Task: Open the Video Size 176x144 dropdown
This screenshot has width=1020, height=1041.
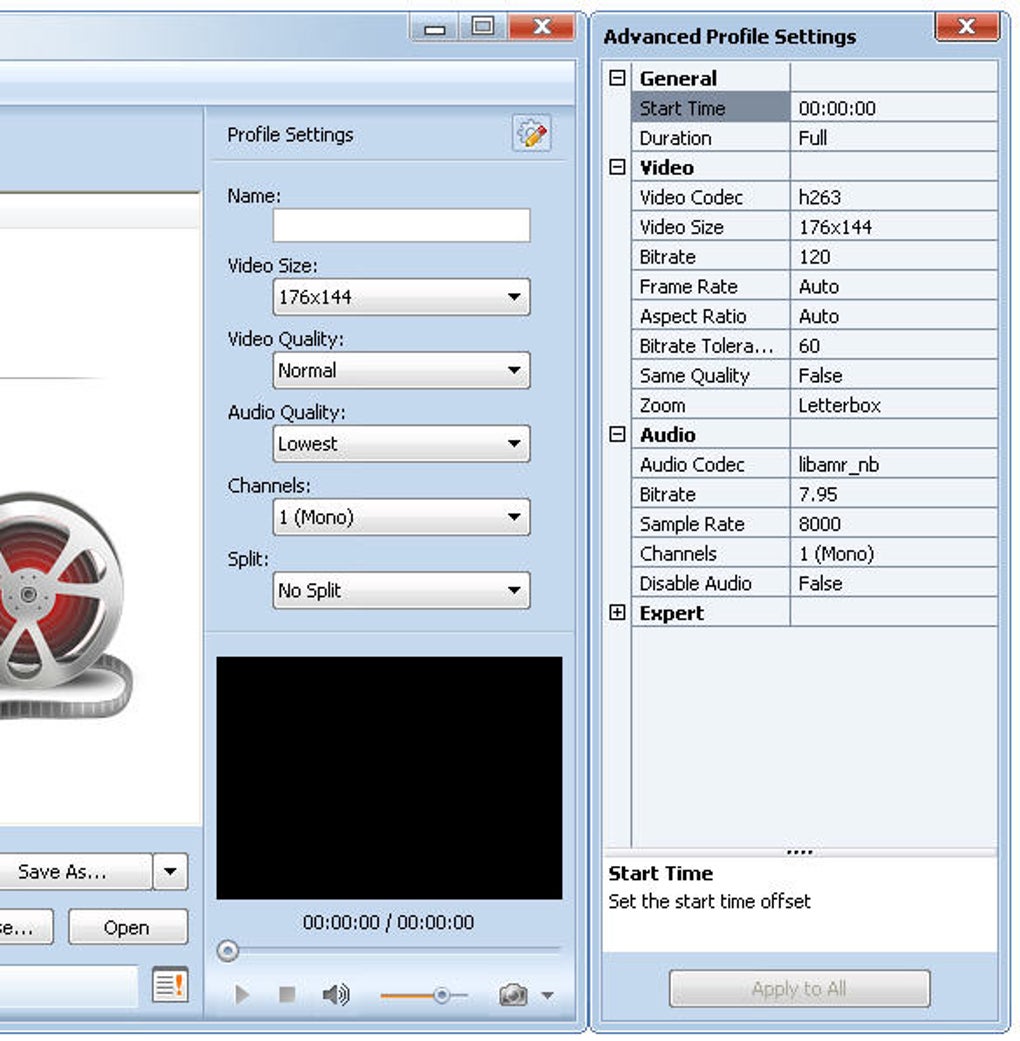Action: [401, 297]
